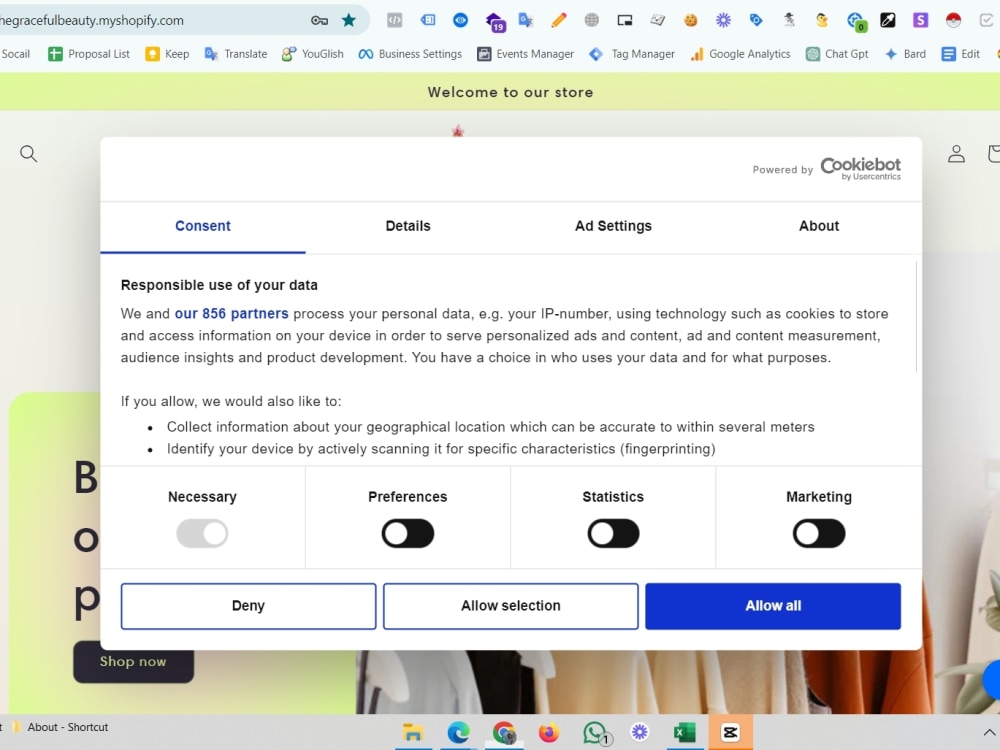Disable the Preferences consent toggle
The width and height of the screenshot is (1000, 750).
tap(407, 533)
